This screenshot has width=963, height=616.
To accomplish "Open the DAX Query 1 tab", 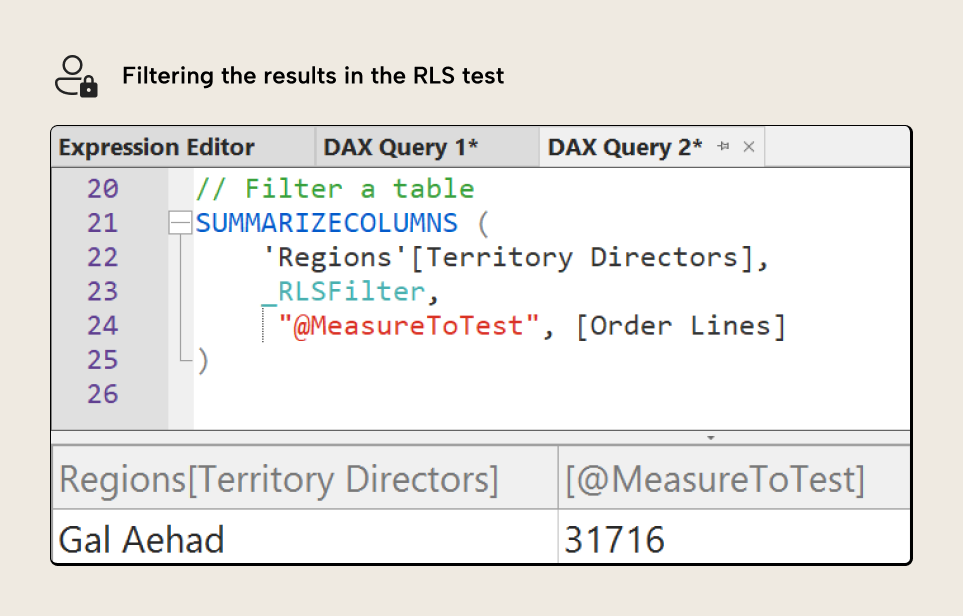I will (411, 146).
